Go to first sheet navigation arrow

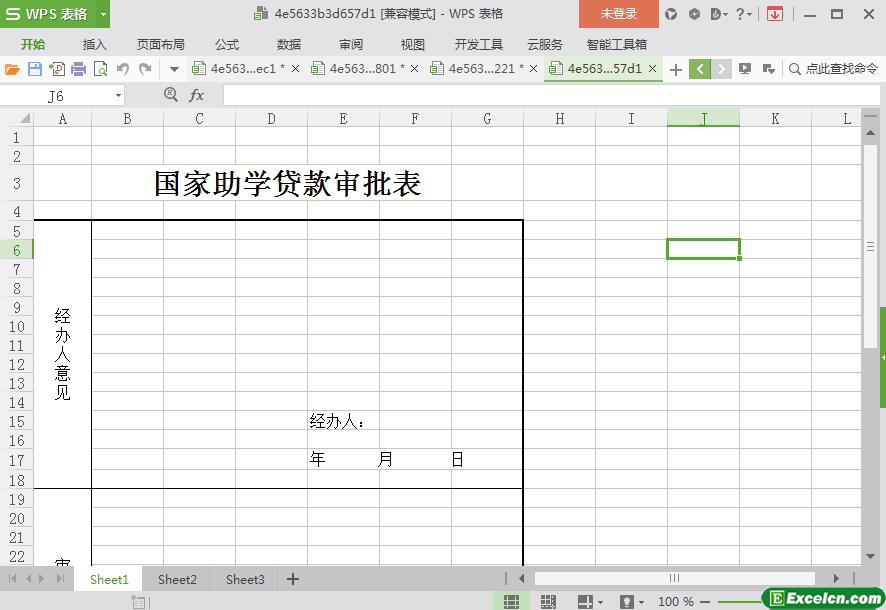click(12, 578)
